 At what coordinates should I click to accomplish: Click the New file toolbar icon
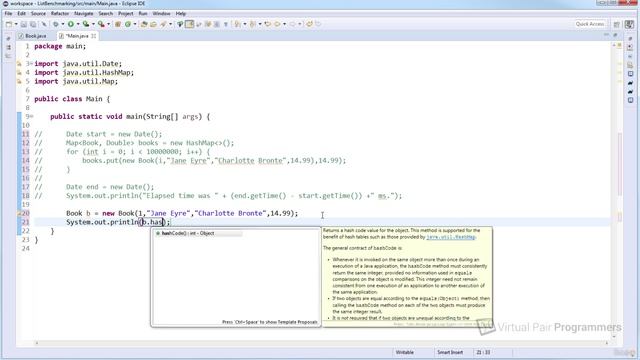pyautogui.click(x=9, y=24)
